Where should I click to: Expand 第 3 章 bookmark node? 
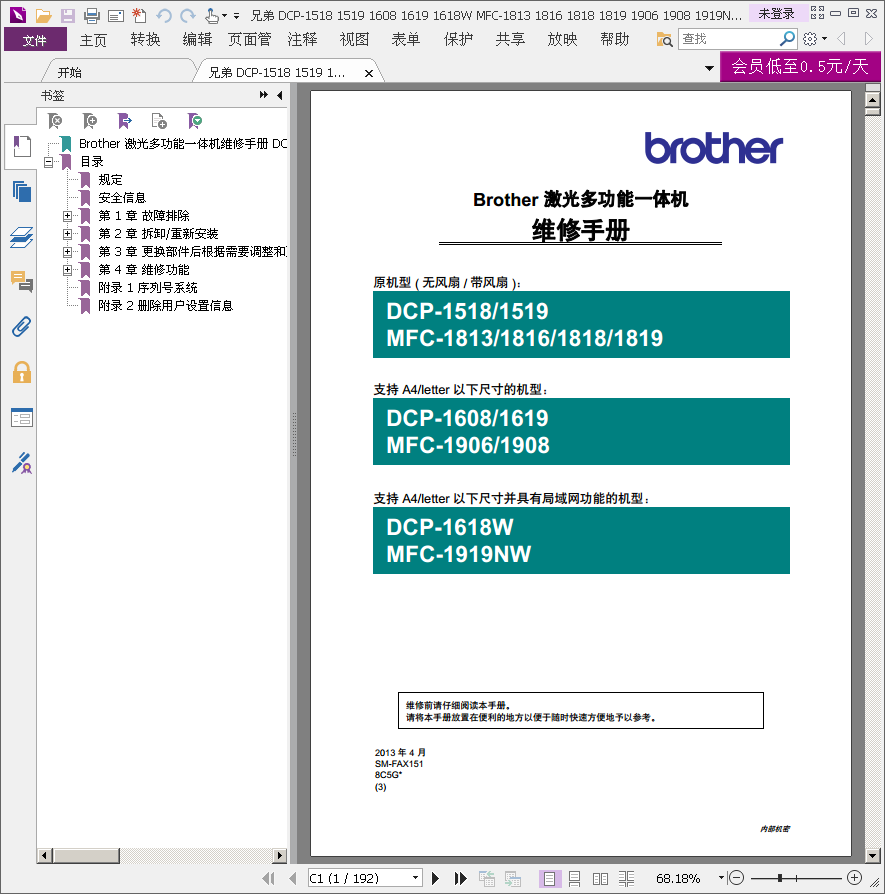coord(67,252)
